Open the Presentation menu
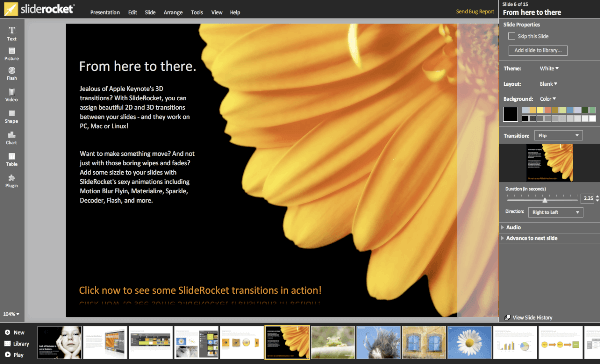This screenshot has width=600, height=364. (105, 12)
